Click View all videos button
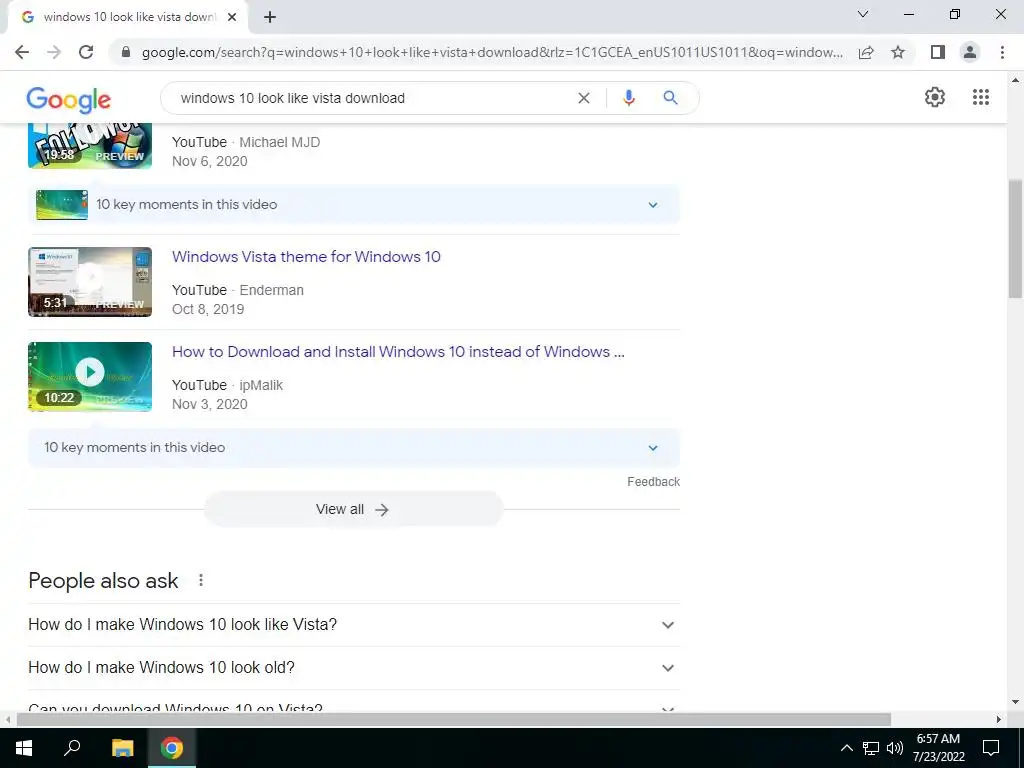 [354, 509]
